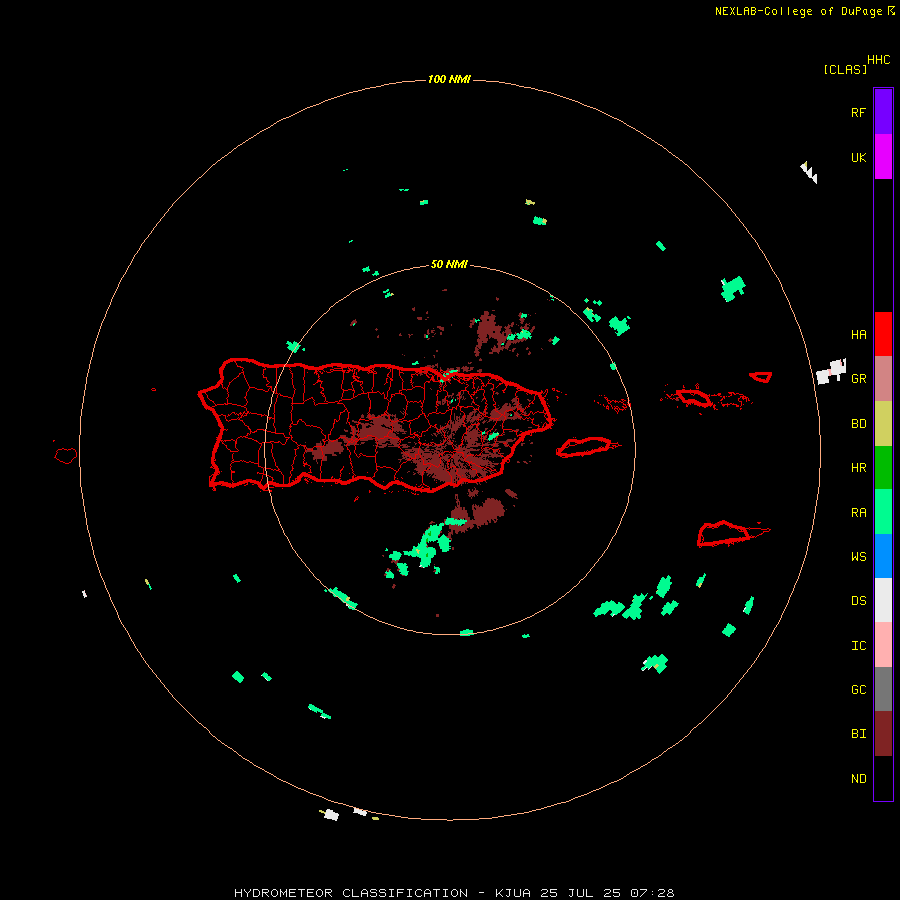Click the light pink IC swatch
This screenshot has height=900, width=900.
point(883,645)
